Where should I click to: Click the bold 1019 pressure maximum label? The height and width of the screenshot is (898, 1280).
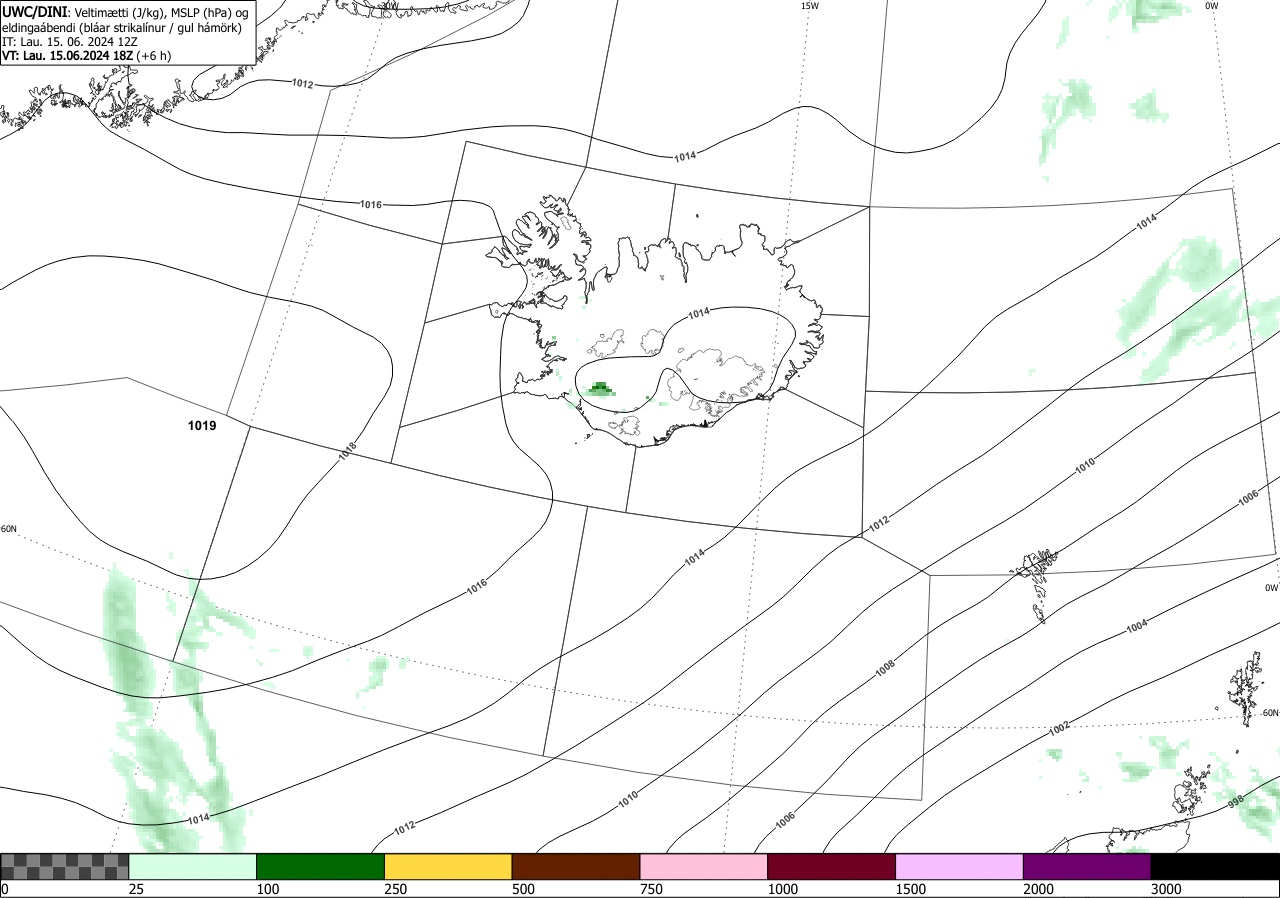[x=202, y=426]
